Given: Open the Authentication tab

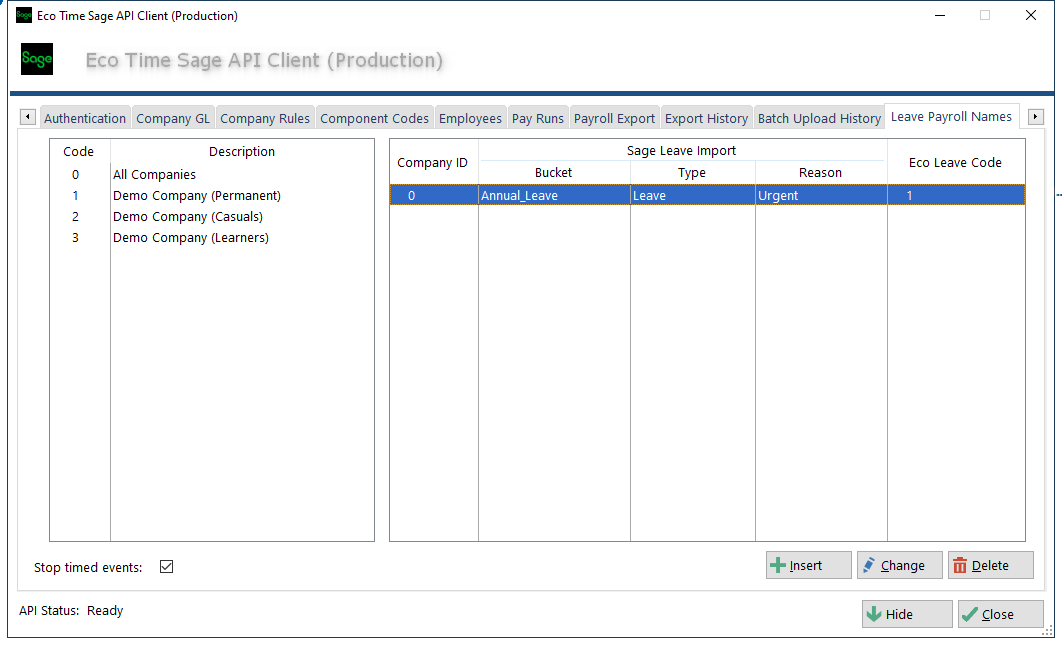Looking at the screenshot, I should 85,118.
